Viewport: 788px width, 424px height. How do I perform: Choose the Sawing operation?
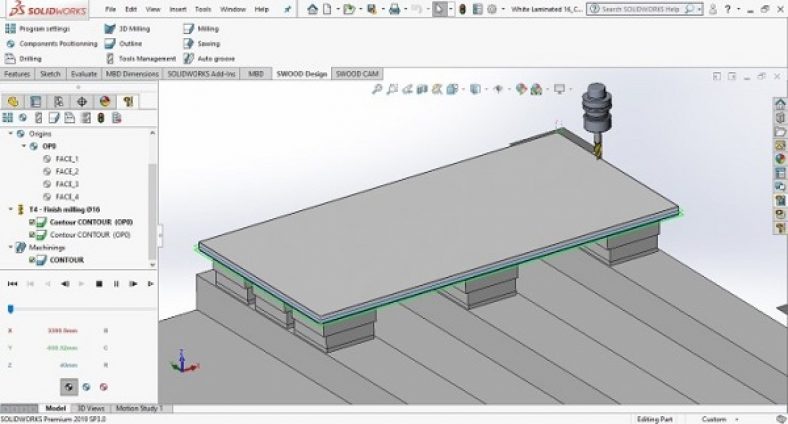[x=207, y=44]
